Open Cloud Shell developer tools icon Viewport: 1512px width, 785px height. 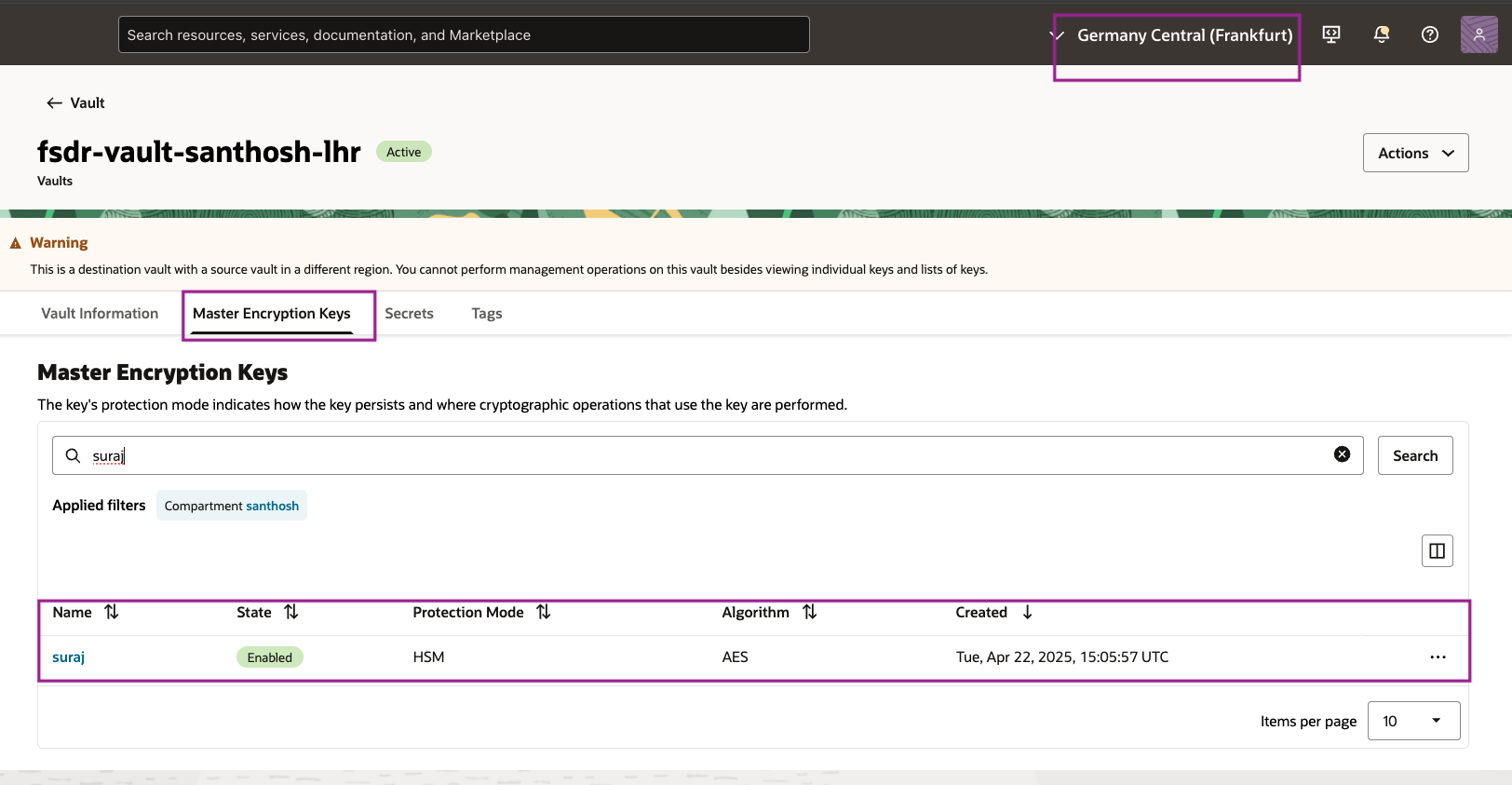[1331, 34]
